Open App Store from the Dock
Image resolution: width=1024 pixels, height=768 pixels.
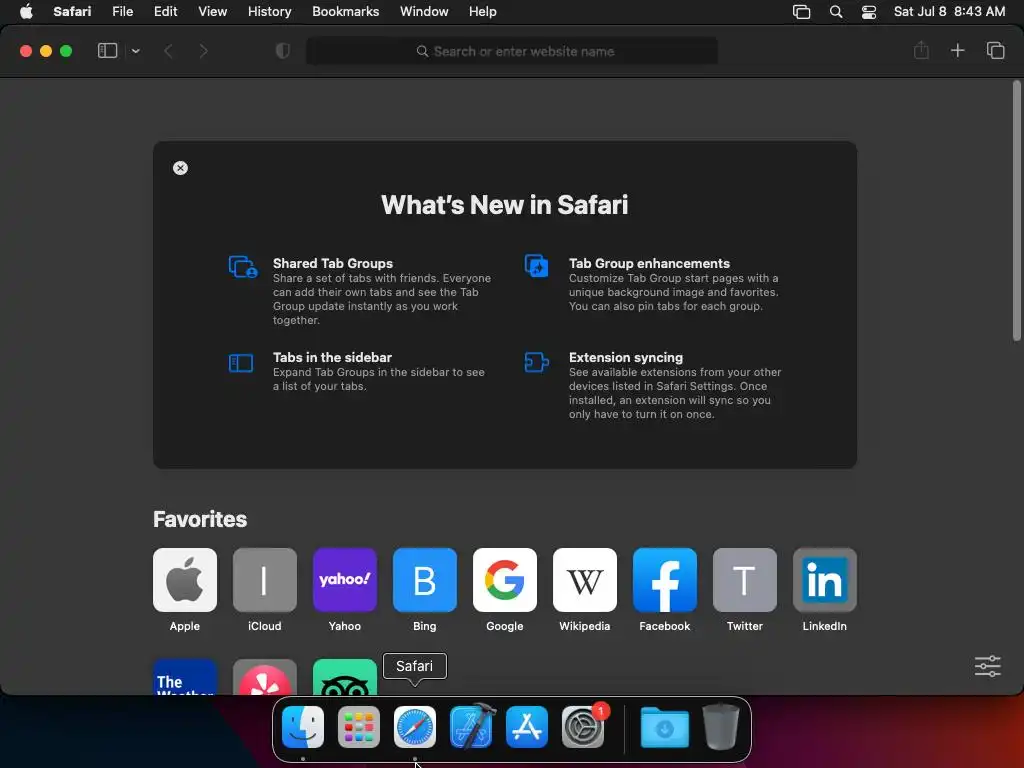pyautogui.click(x=527, y=727)
